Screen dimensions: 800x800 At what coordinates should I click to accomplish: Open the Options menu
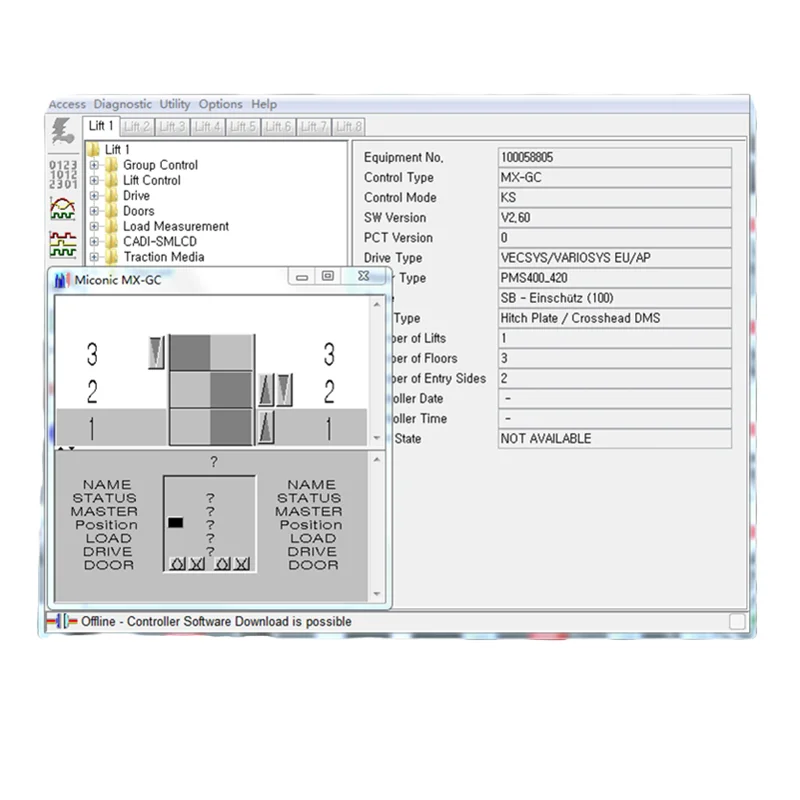pyautogui.click(x=220, y=104)
